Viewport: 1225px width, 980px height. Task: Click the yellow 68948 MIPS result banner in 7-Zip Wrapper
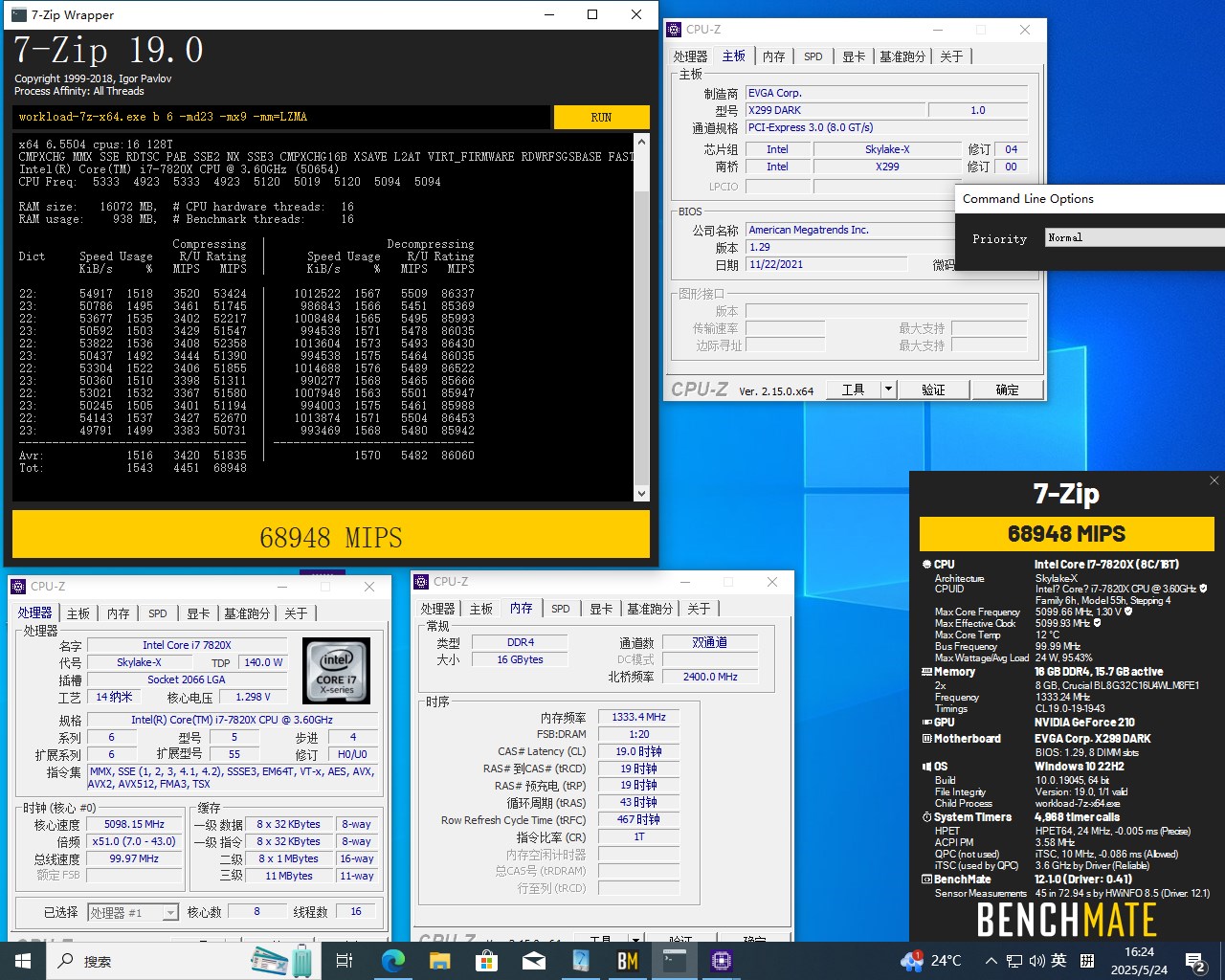pos(330,535)
